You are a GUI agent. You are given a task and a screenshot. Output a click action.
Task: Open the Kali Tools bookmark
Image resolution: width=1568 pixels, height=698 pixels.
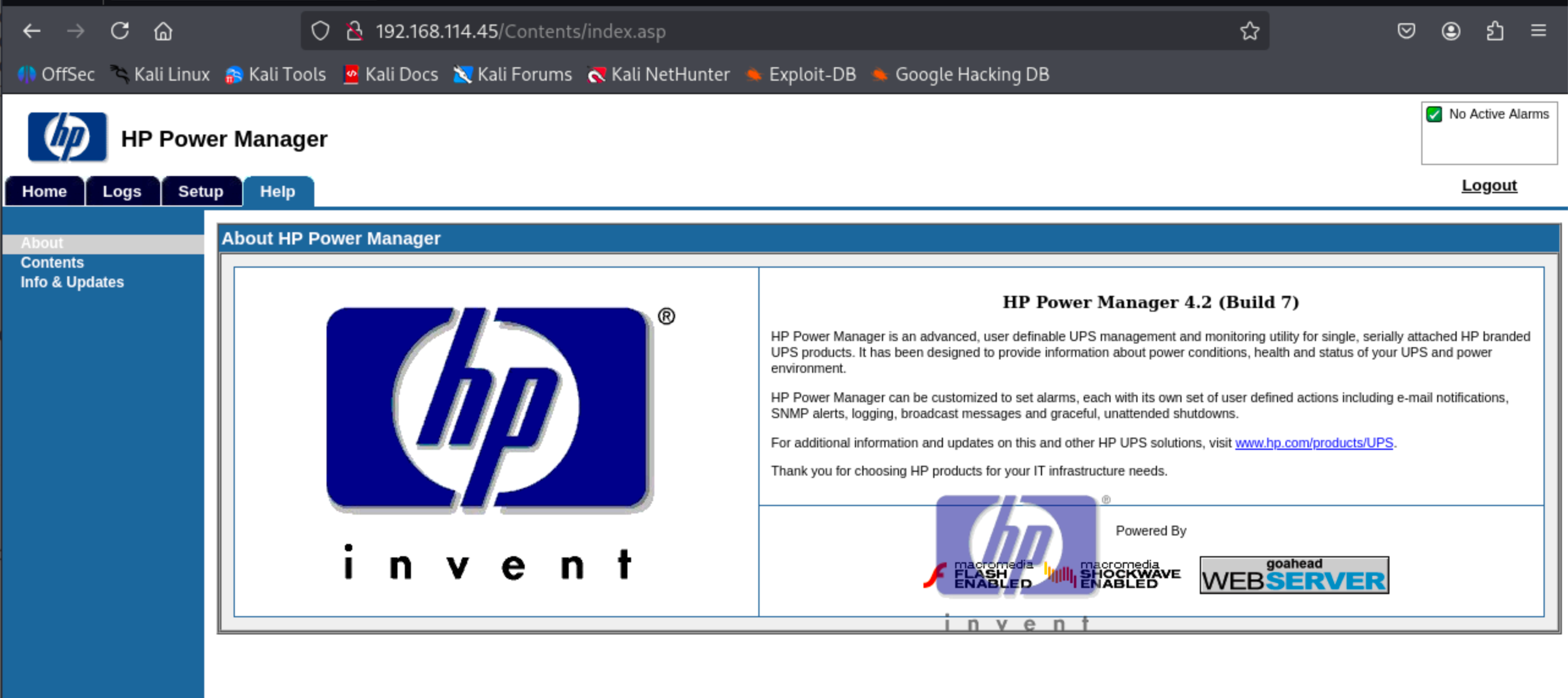(x=275, y=75)
